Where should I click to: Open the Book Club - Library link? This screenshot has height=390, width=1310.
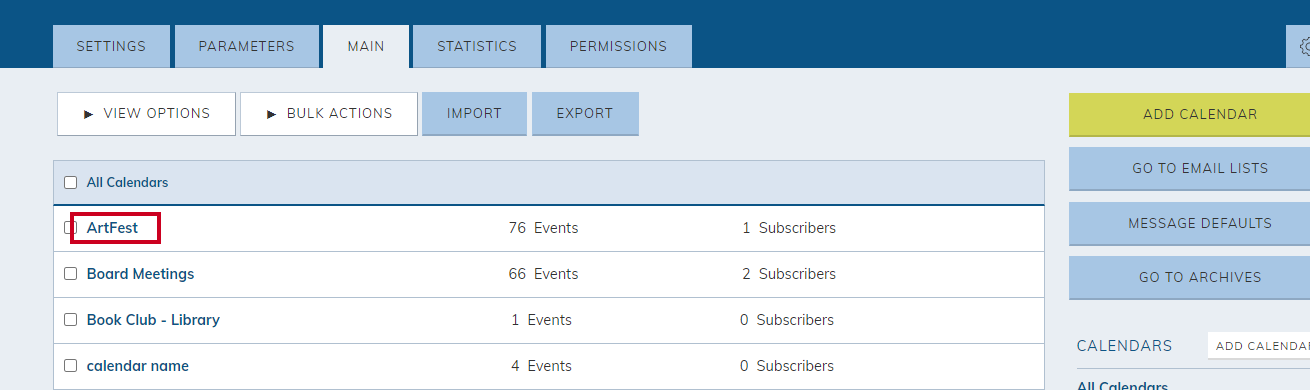[x=153, y=320]
